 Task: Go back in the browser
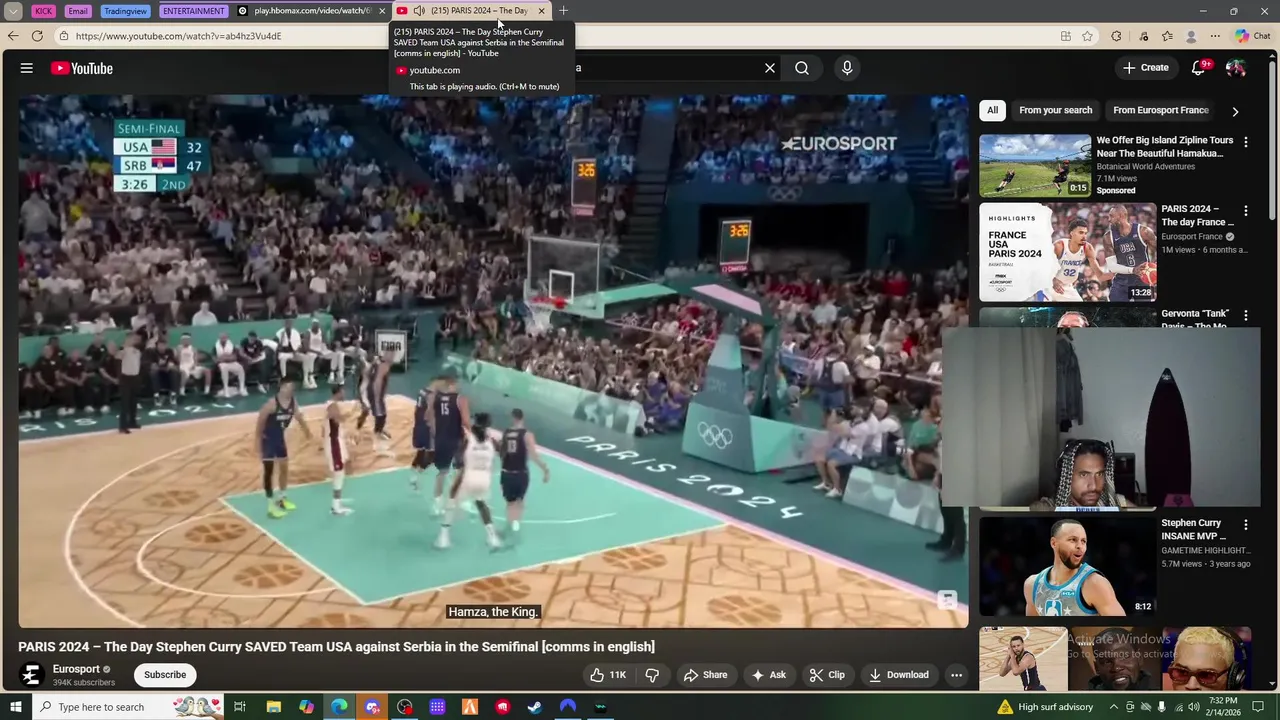[12, 36]
